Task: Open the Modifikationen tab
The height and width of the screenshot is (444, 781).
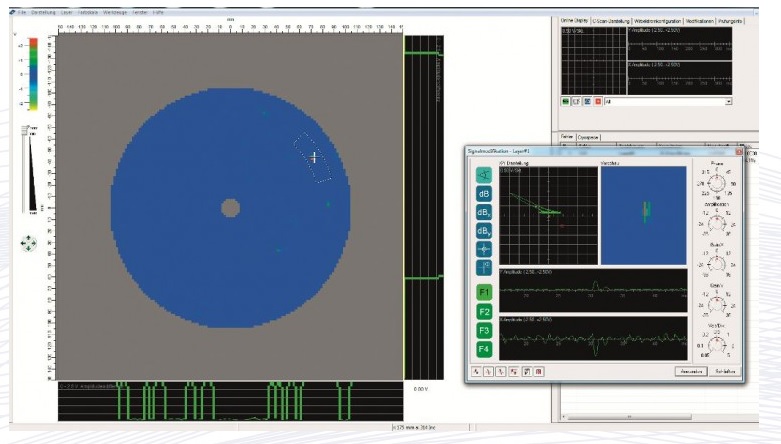Action: pos(699,21)
